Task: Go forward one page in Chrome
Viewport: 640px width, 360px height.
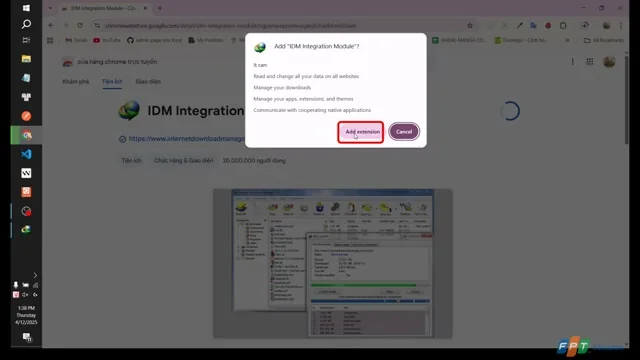Action: pos(66,25)
